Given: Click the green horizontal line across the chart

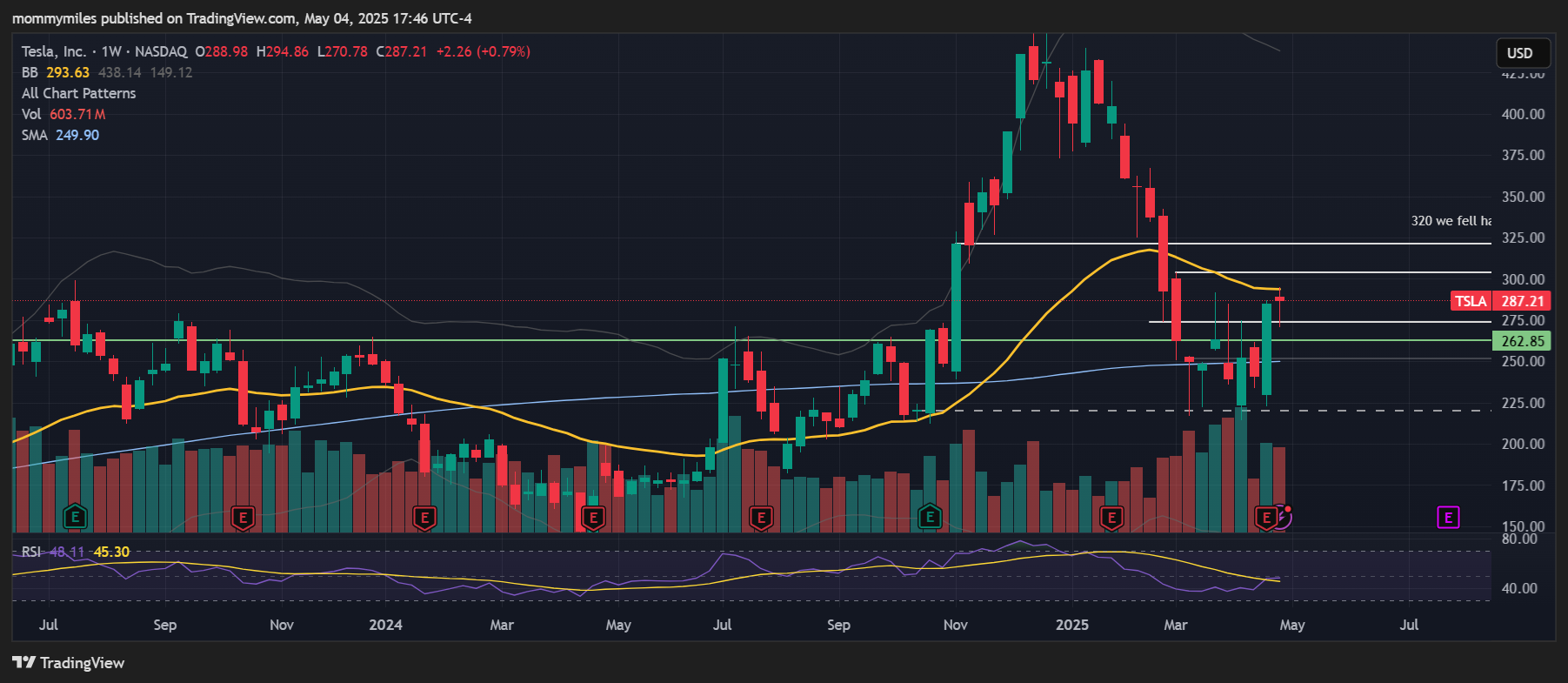Looking at the screenshot, I should [x=751, y=340].
